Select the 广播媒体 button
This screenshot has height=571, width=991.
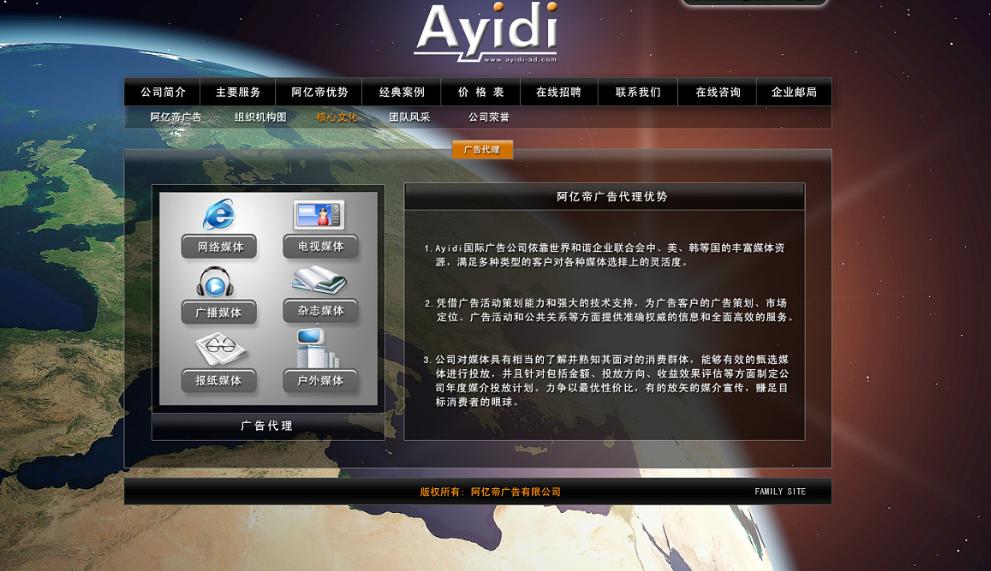219,312
